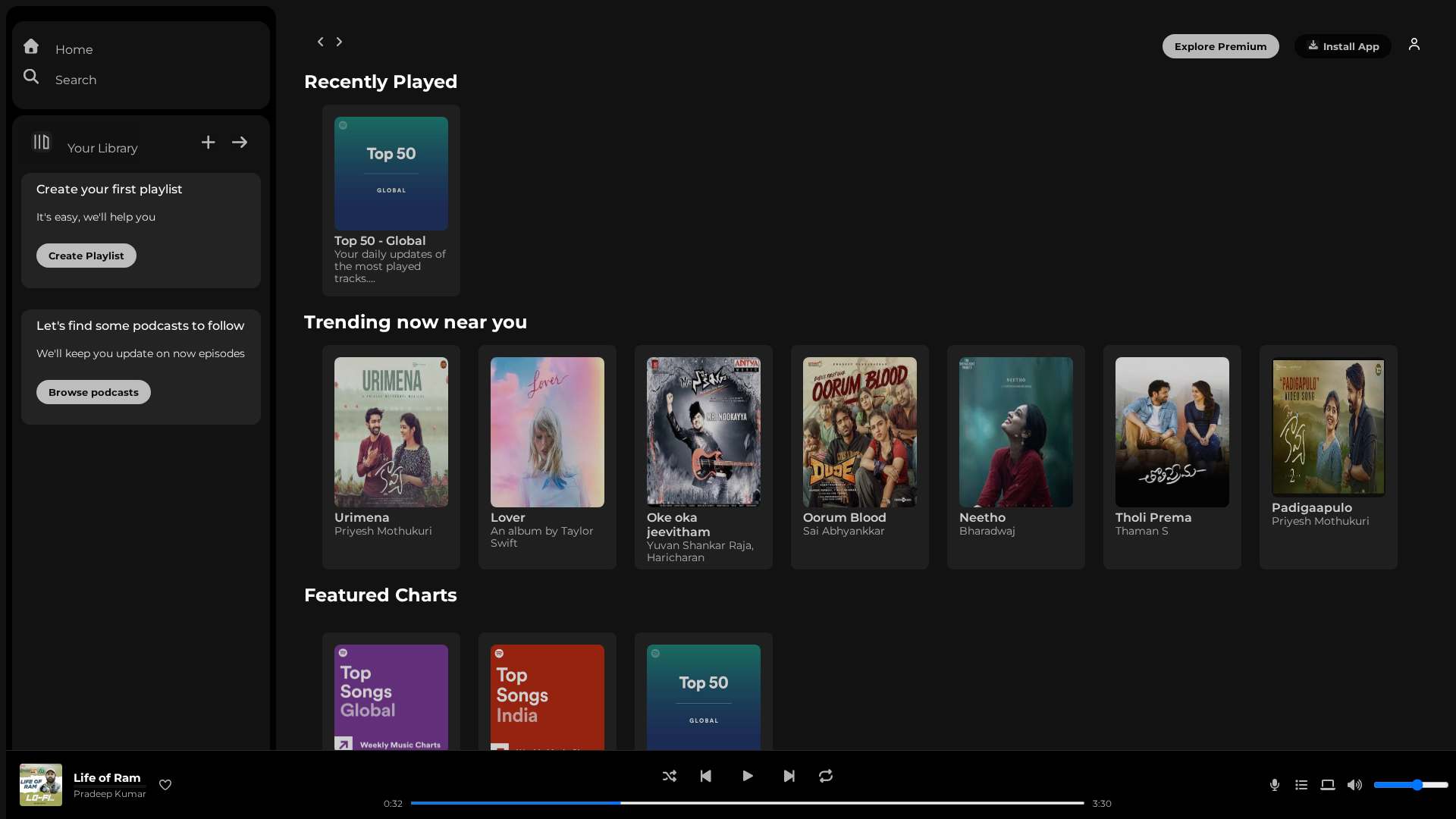The width and height of the screenshot is (1456, 819).
Task: Open the connect to device icon
Action: point(1328,785)
